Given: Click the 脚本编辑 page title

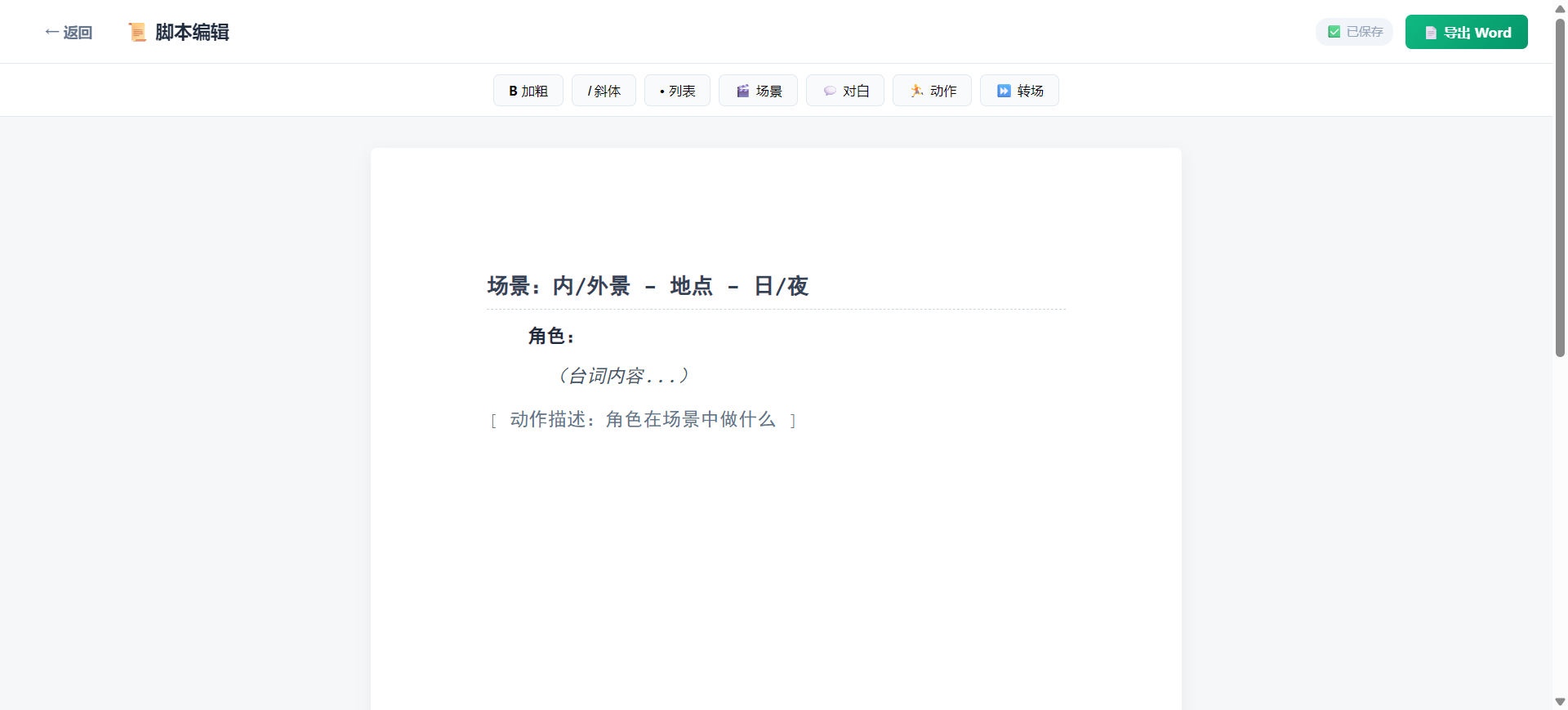Looking at the screenshot, I should pos(192,32).
